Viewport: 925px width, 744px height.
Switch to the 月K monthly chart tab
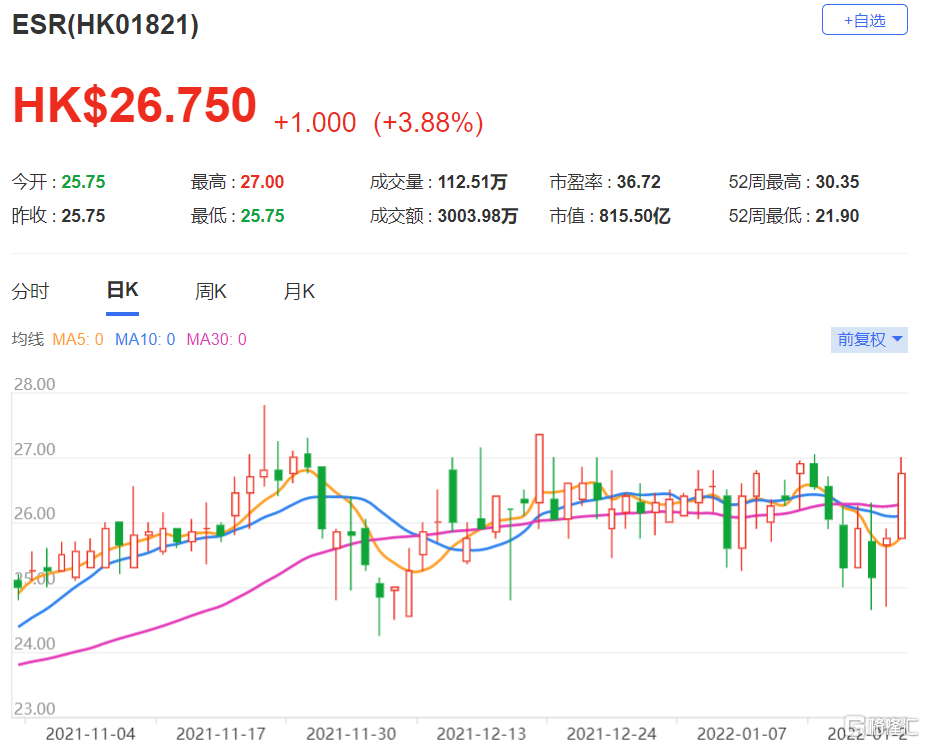299,292
